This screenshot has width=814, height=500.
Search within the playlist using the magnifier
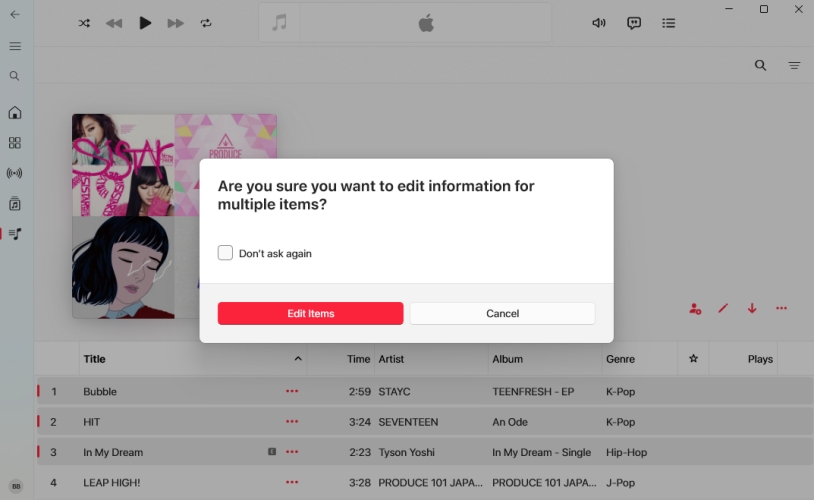tap(761, 65)
